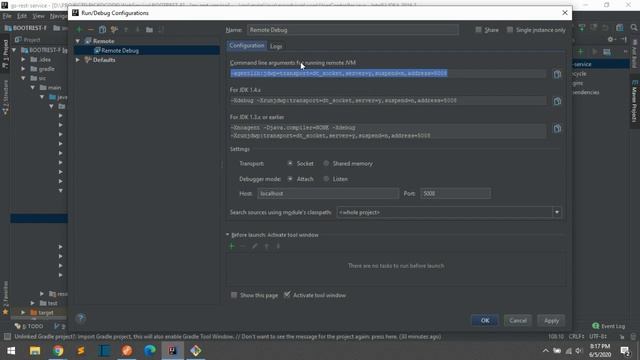
Task: Choose Attach debugger mode
Action: tap(290, 179)
